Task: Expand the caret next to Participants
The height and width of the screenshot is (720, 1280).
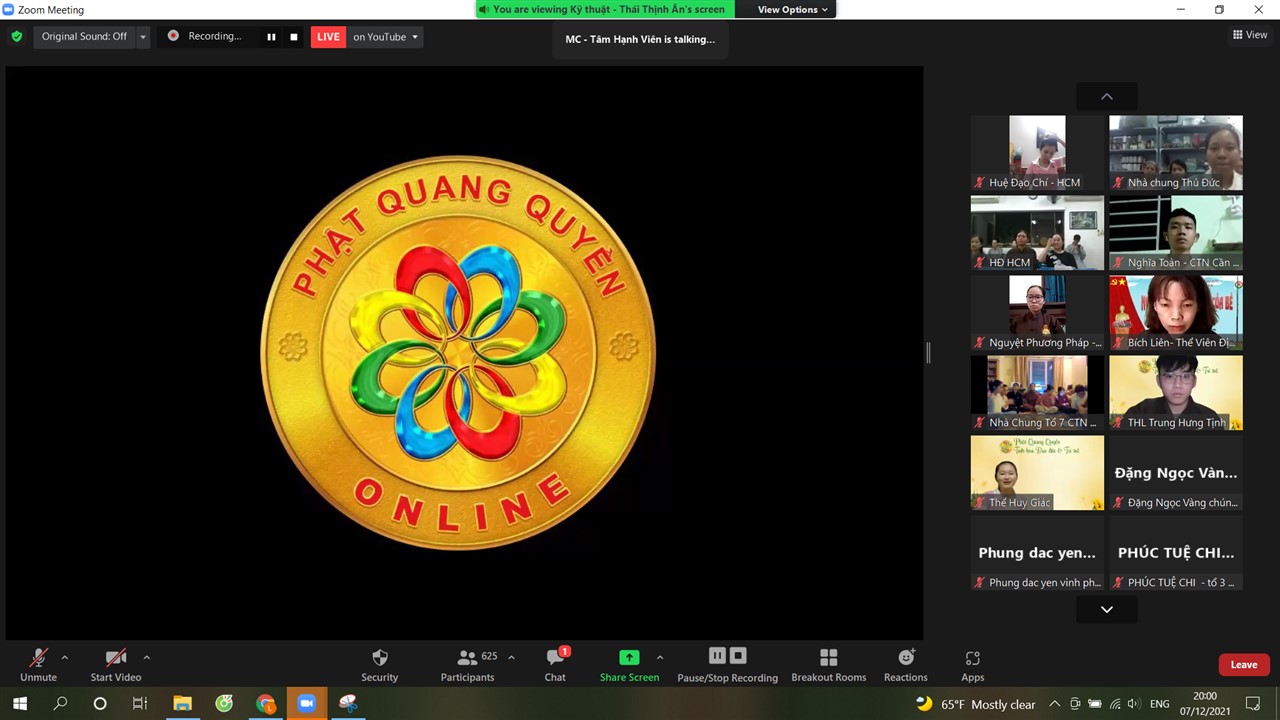Action: (x=511, y=657)
